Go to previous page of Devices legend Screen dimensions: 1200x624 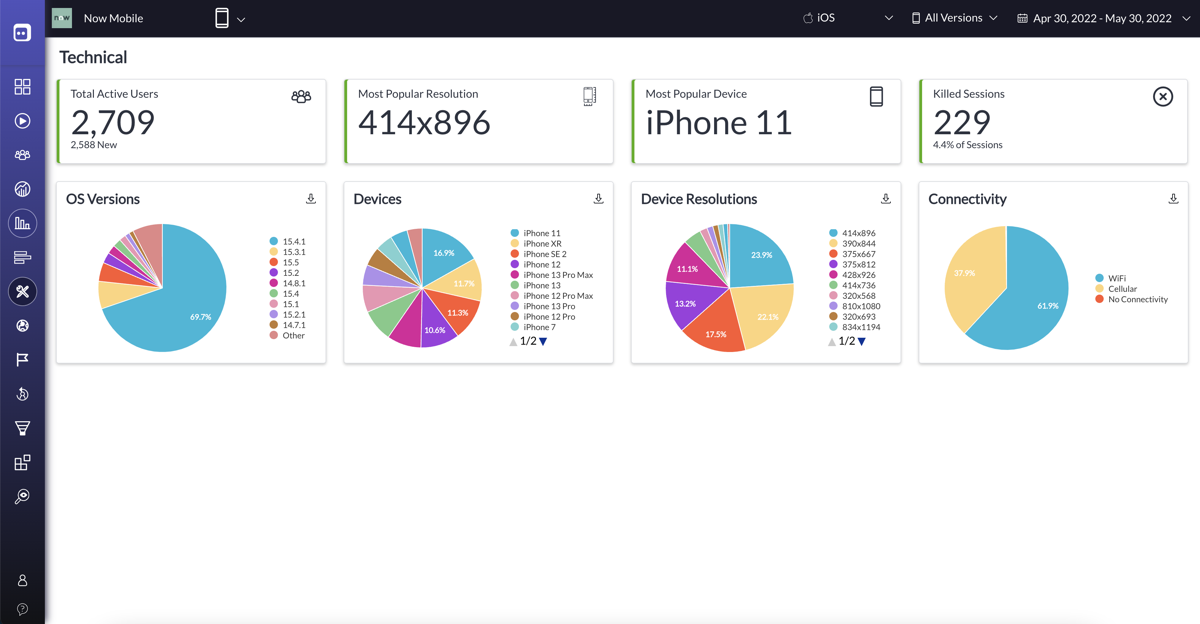pyautogui.click(x=514, y=342)
